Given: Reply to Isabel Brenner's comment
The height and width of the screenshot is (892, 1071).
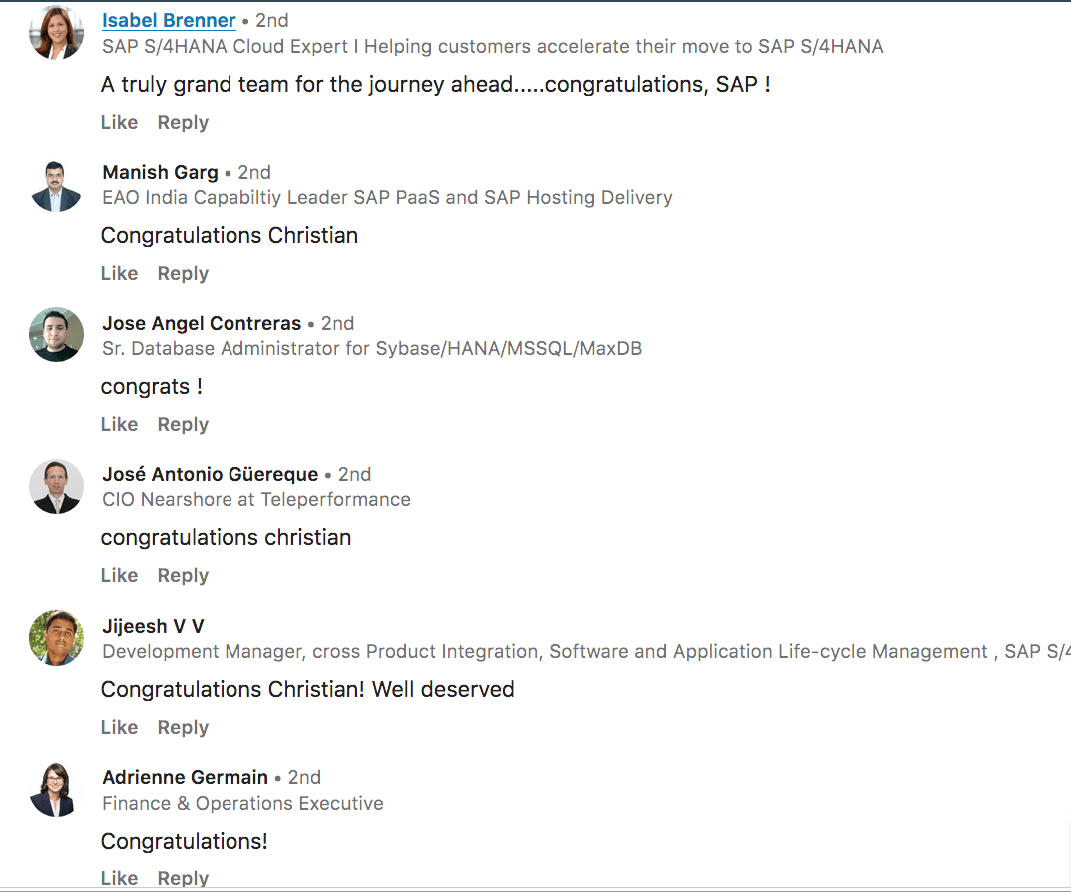Looking at the screenshot, I should [183, 123].
